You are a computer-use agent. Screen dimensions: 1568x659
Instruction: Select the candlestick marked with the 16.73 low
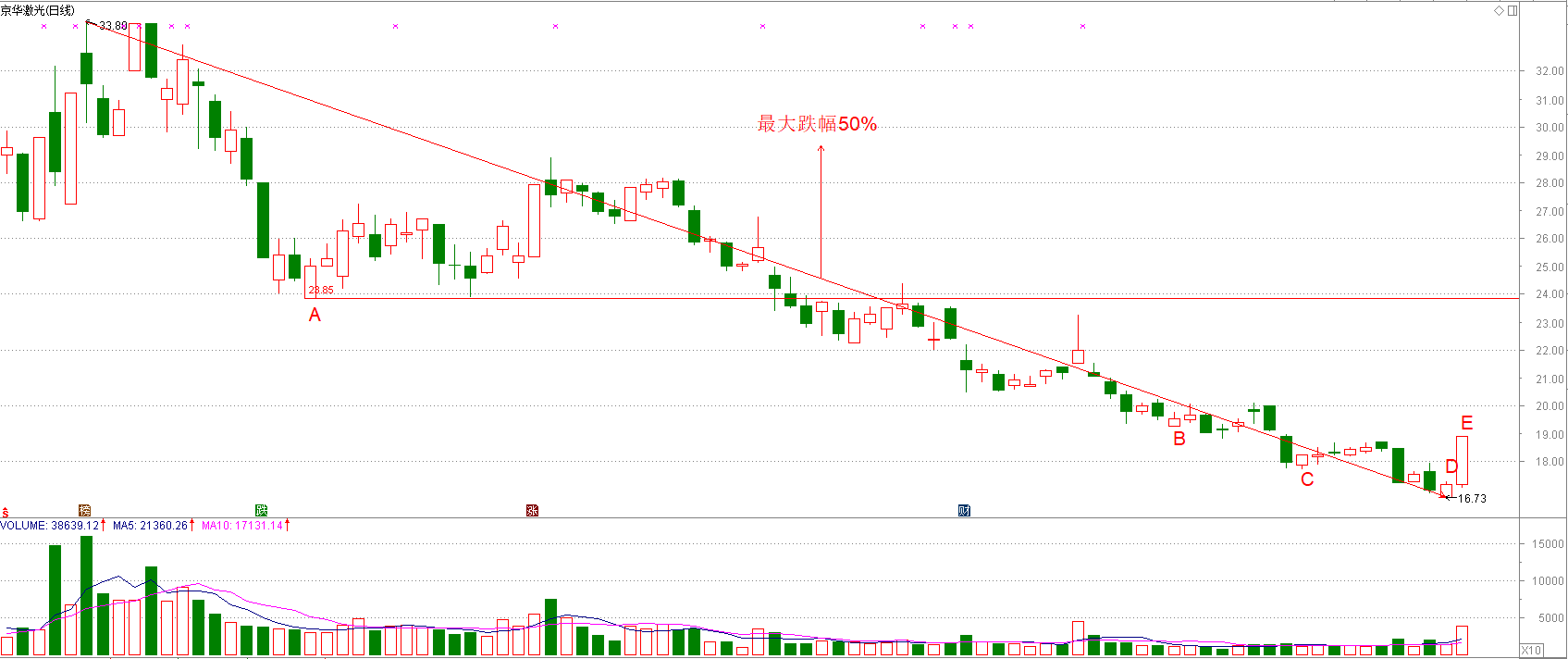tap(1446, 491)
